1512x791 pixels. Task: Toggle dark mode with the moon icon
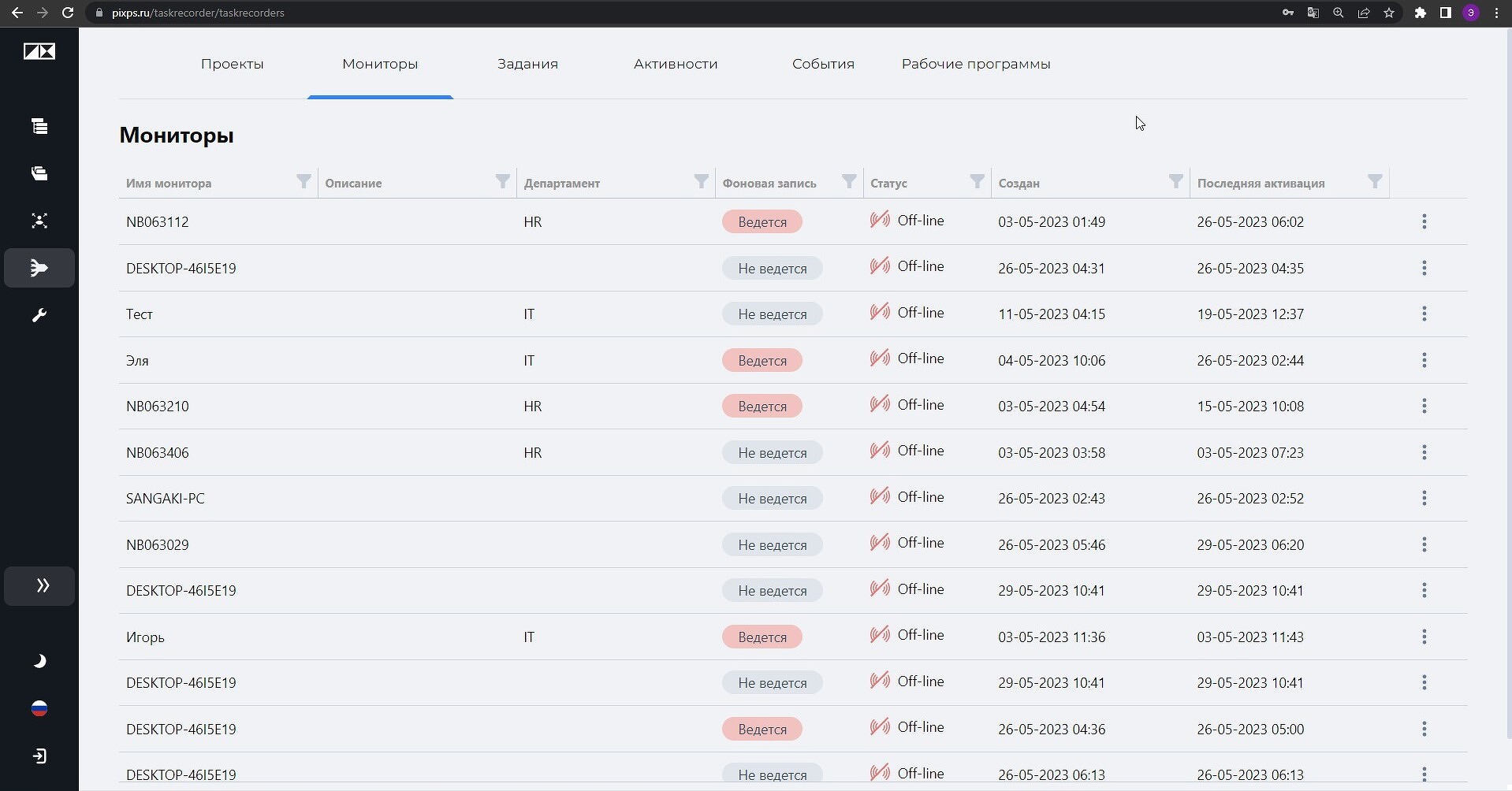click(x=39, y=661)
